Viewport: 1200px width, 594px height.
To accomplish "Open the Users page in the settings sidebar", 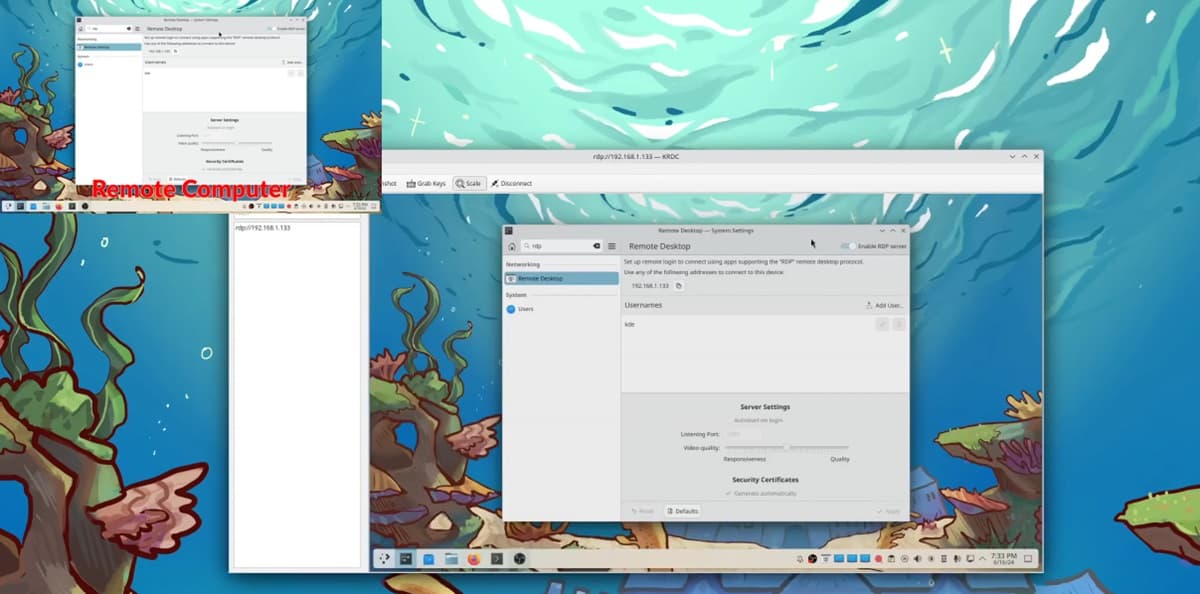I will click(561, 309).
